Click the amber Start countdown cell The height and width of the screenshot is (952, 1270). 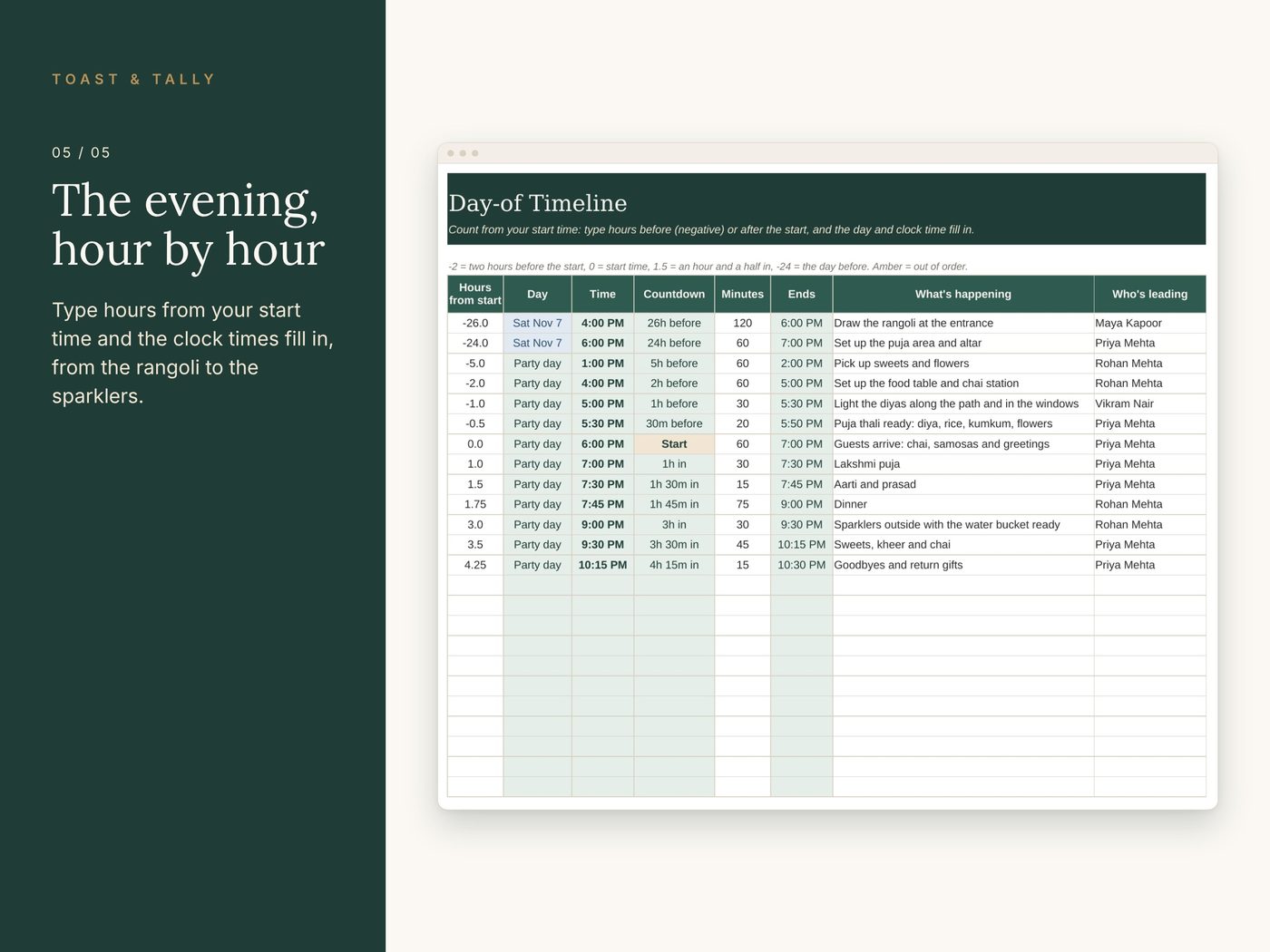674,444
